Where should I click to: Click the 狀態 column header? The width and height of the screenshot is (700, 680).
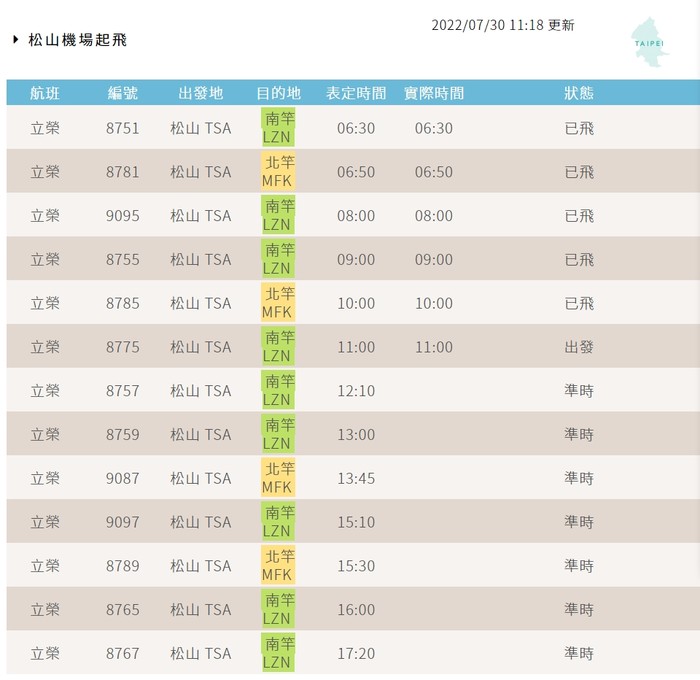point(579,93)
